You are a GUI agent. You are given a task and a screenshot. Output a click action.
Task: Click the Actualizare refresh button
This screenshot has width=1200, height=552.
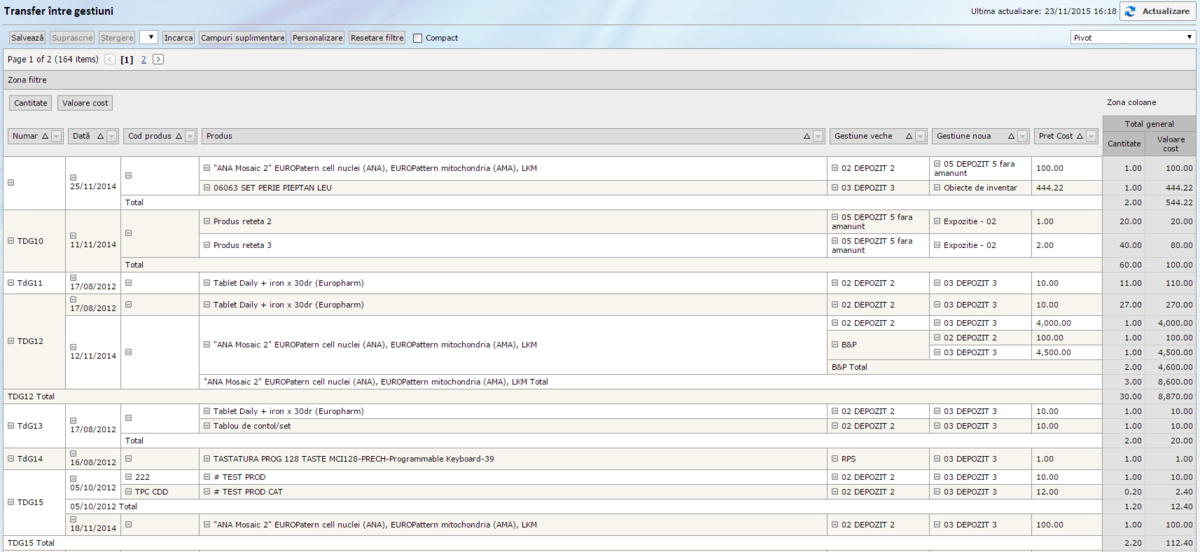[x=1157, y=11]
